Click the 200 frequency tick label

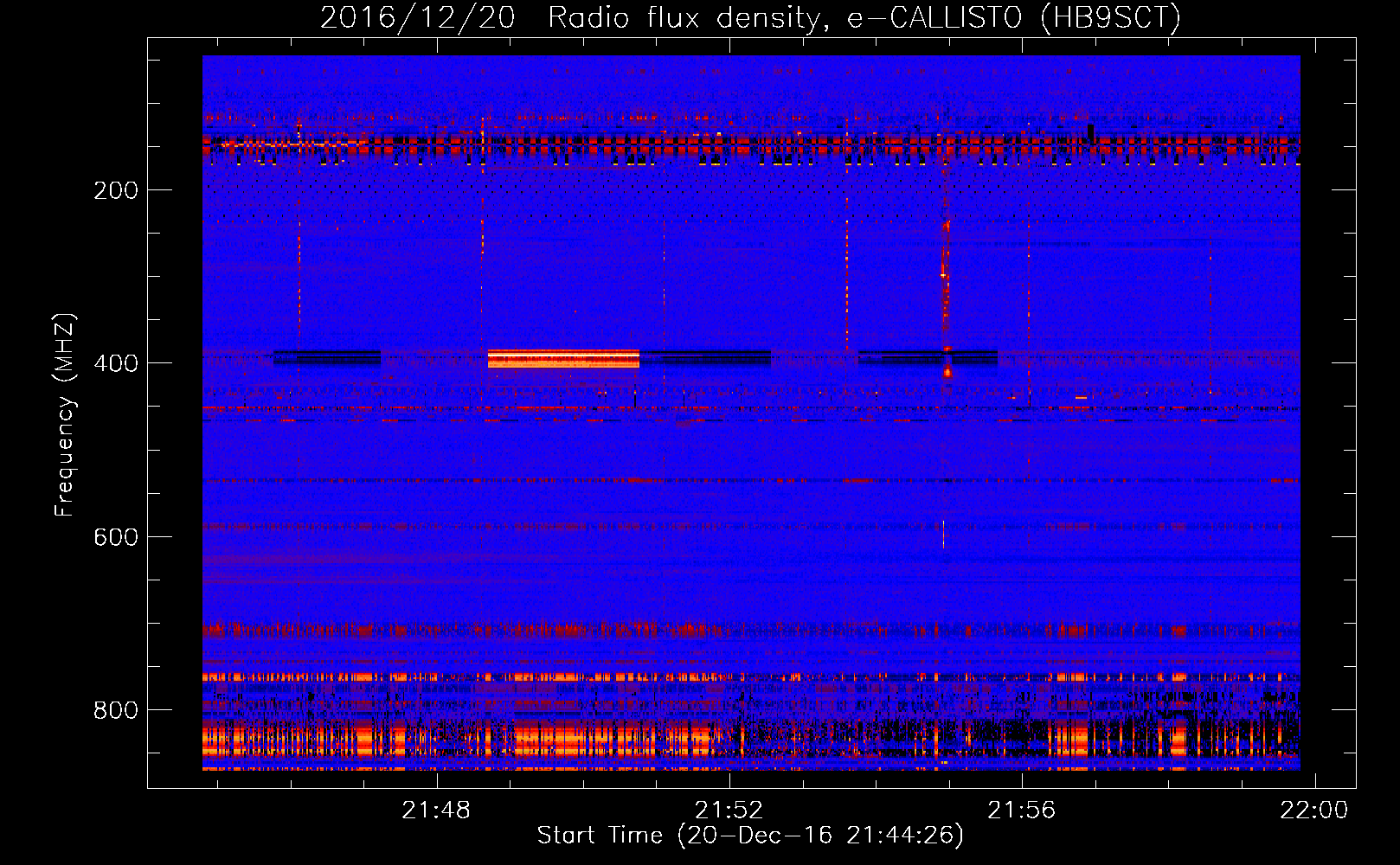(116, 190)
